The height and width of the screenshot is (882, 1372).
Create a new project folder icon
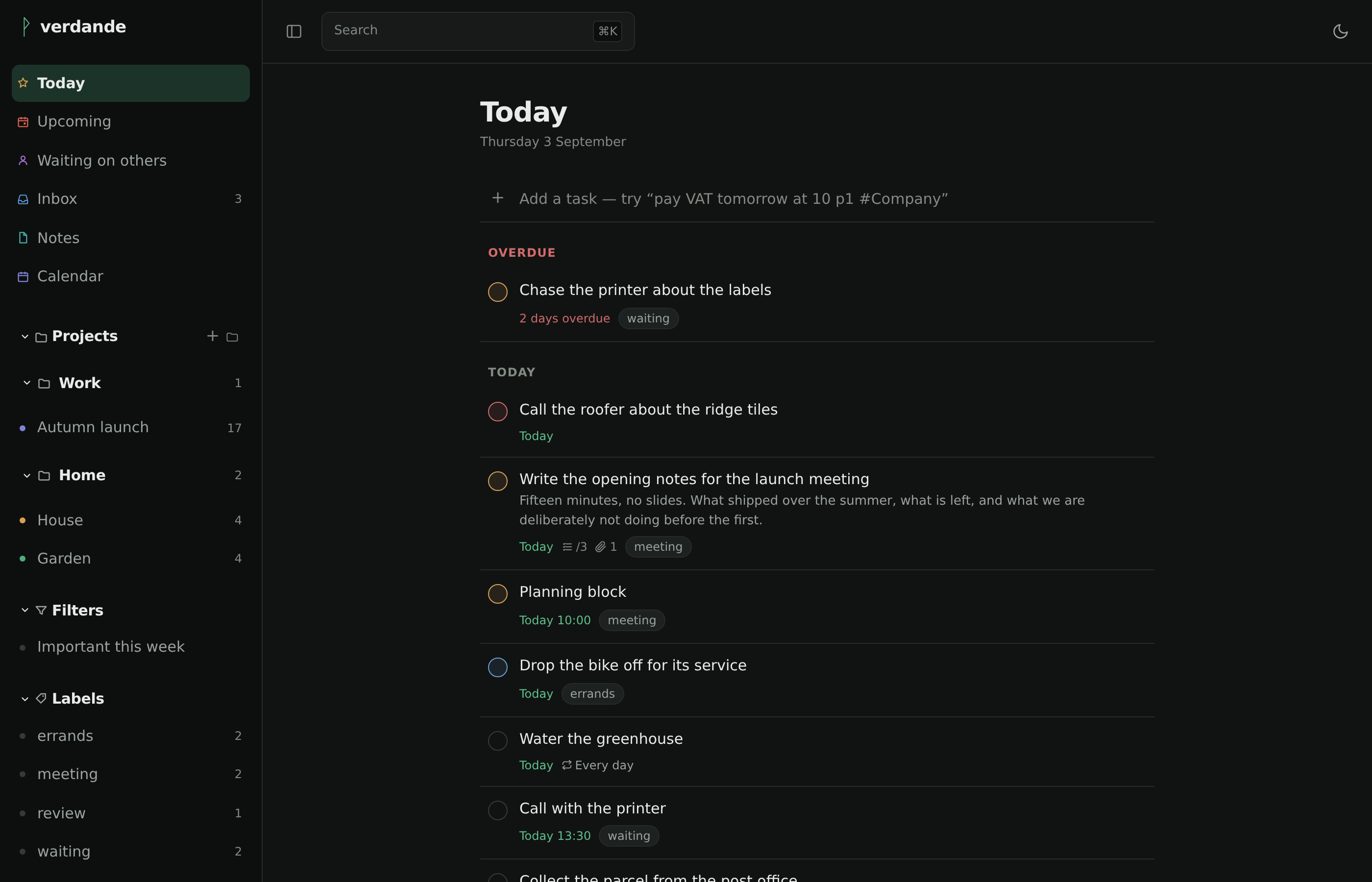(232, 337)
